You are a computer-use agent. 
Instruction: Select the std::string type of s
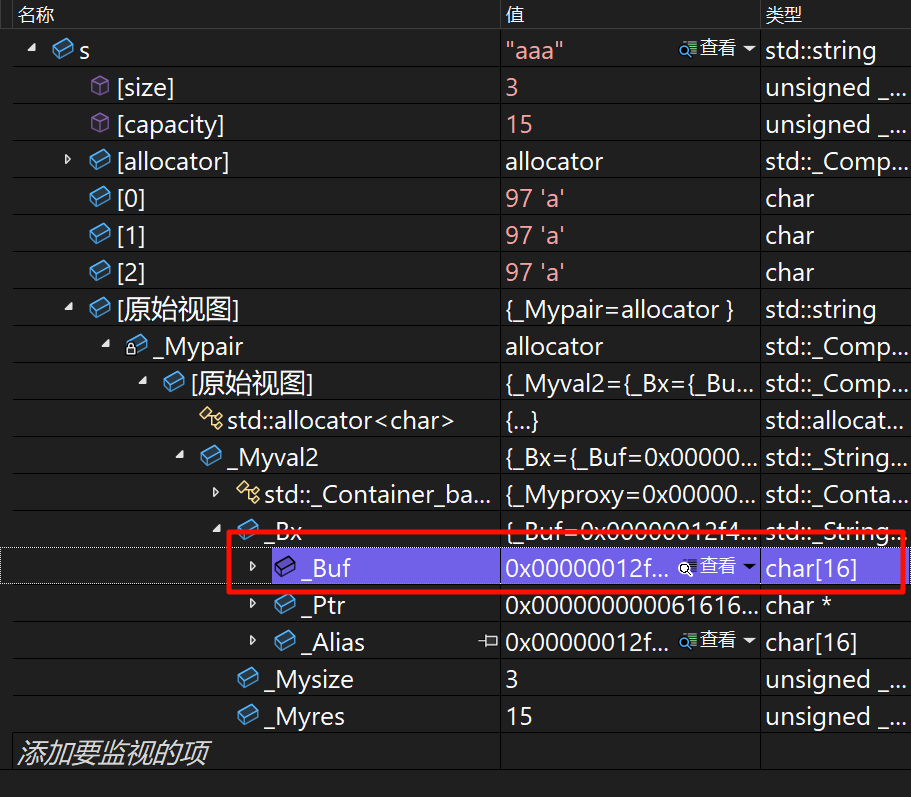(820, 51)
